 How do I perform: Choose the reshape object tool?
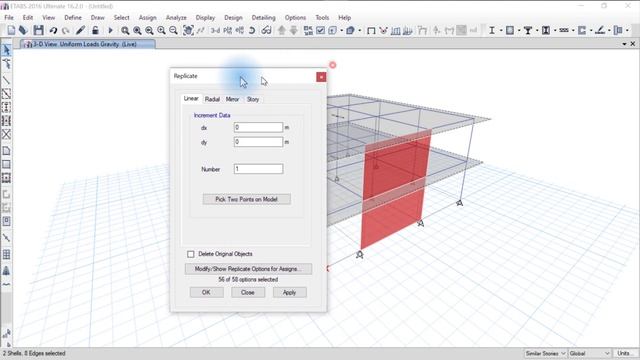click(x=7, y=64)
